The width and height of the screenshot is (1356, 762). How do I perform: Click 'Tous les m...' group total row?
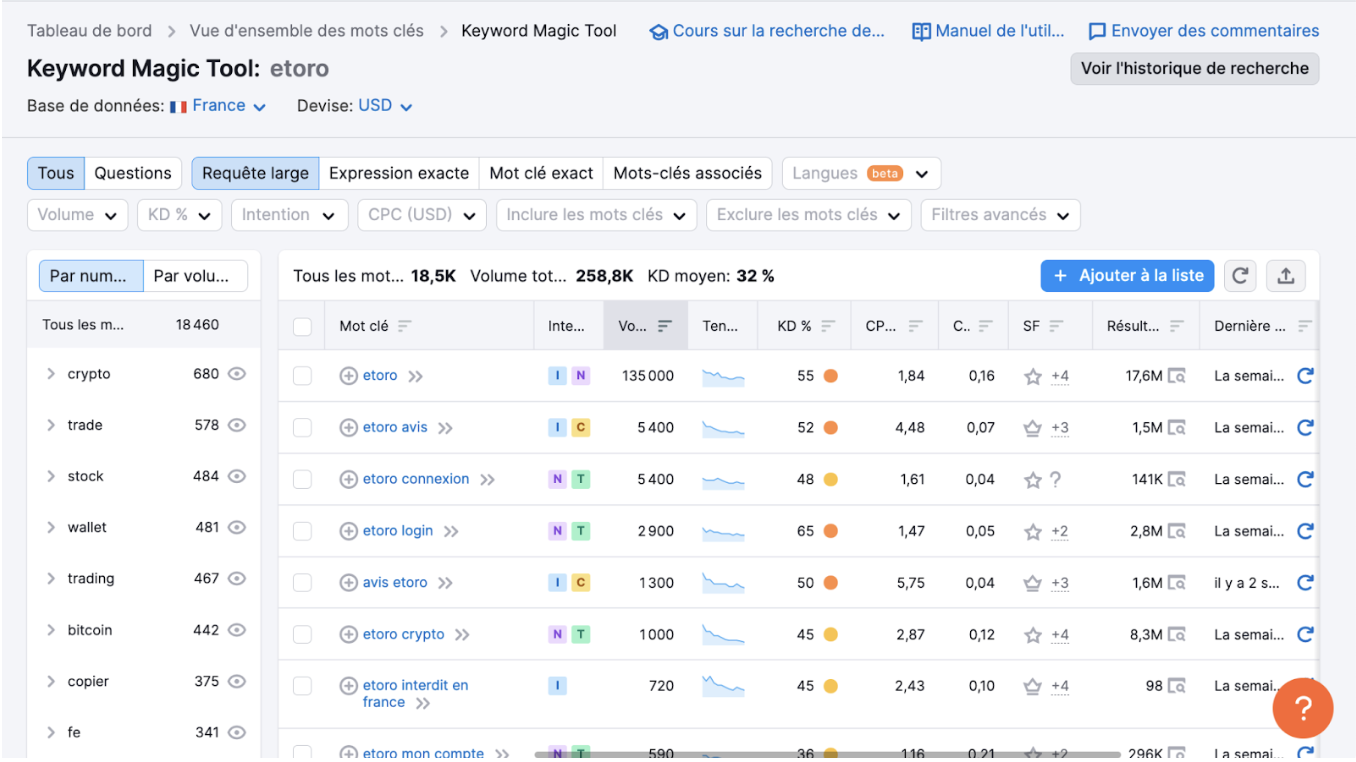pos(144,325)
